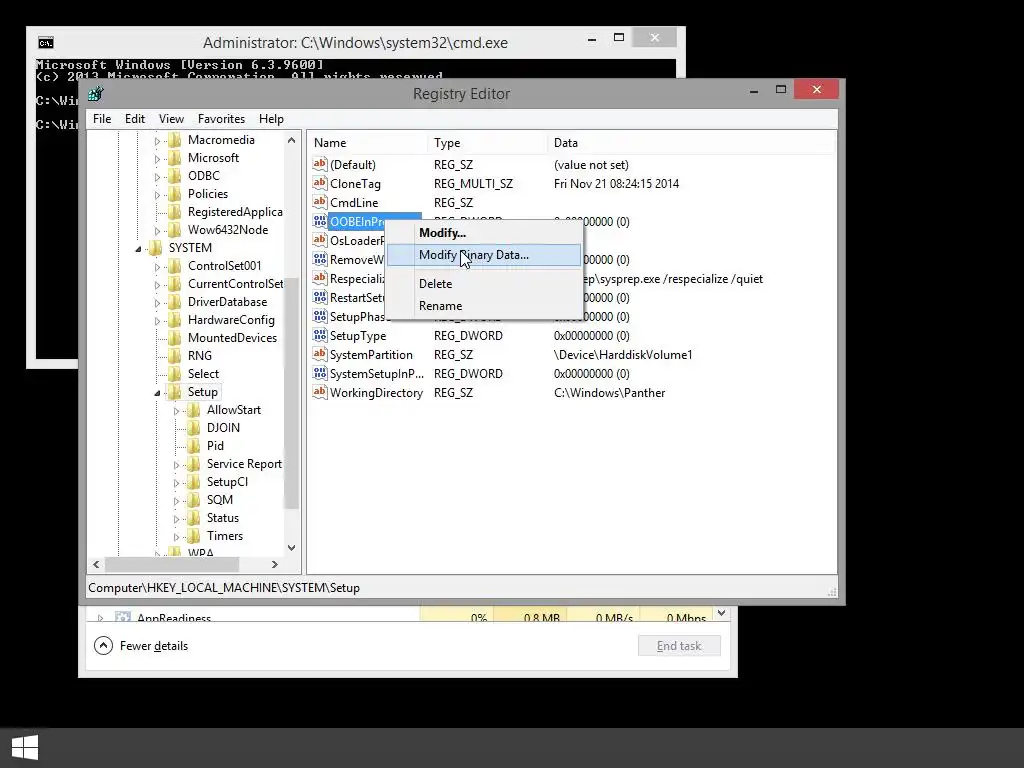Click the Pid folder icon
The height and width of the screenshot is (768, 1024).
193,446
